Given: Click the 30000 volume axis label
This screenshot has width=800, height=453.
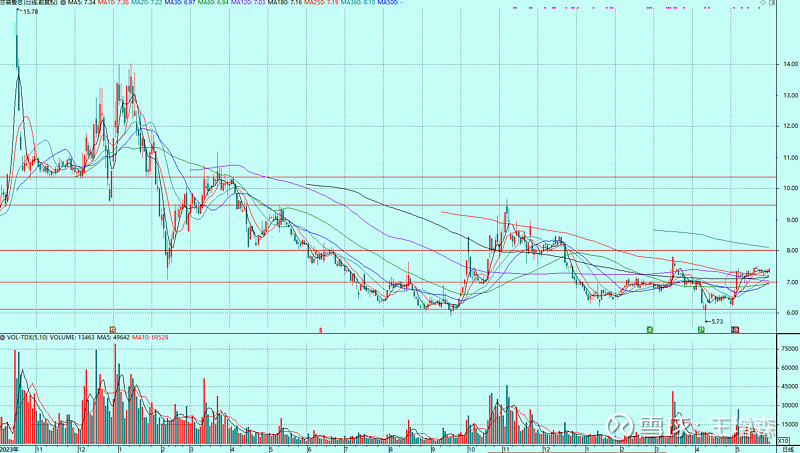Looking at the screenshot, I should pyautogui.click(x=789, y=406).
